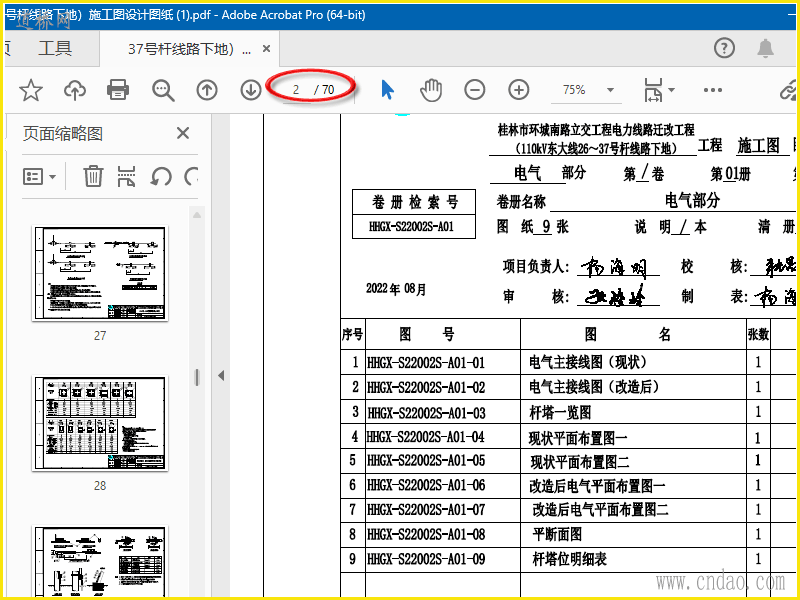
Task: Click the thumbnail panel page-break layout icon
Action: [126, 177]
